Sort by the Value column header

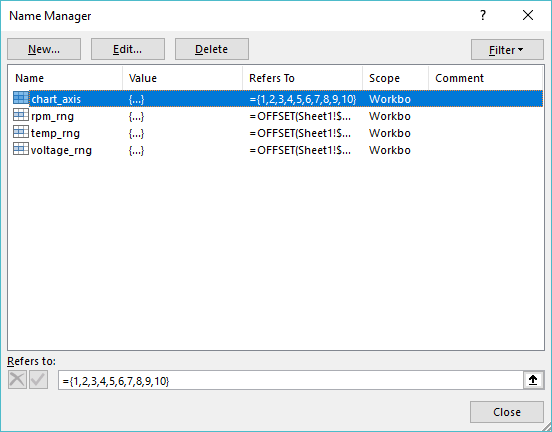(x=182, y=78)
